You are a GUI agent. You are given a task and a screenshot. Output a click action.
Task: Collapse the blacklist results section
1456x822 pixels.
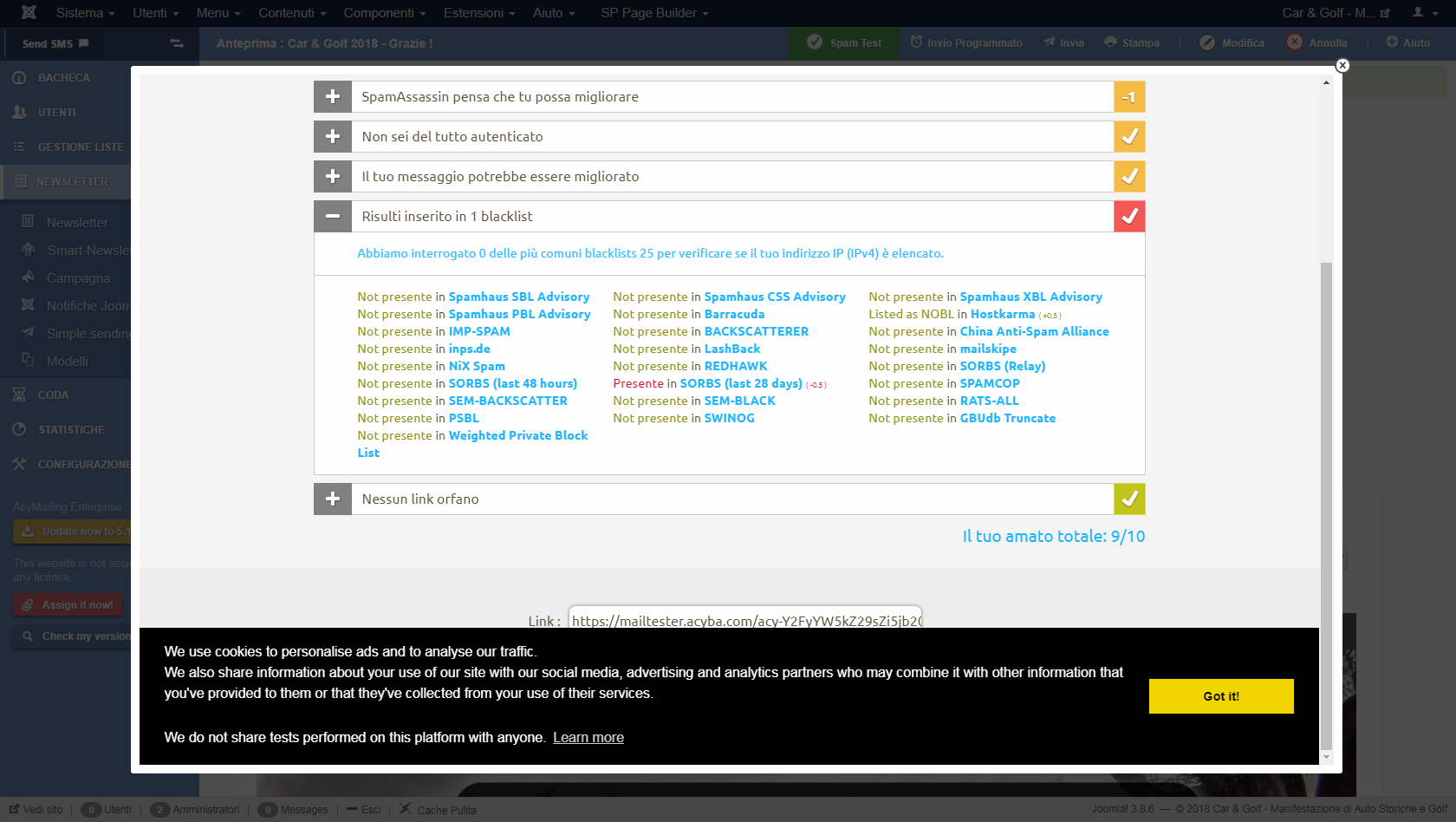[x=333, y=217]
